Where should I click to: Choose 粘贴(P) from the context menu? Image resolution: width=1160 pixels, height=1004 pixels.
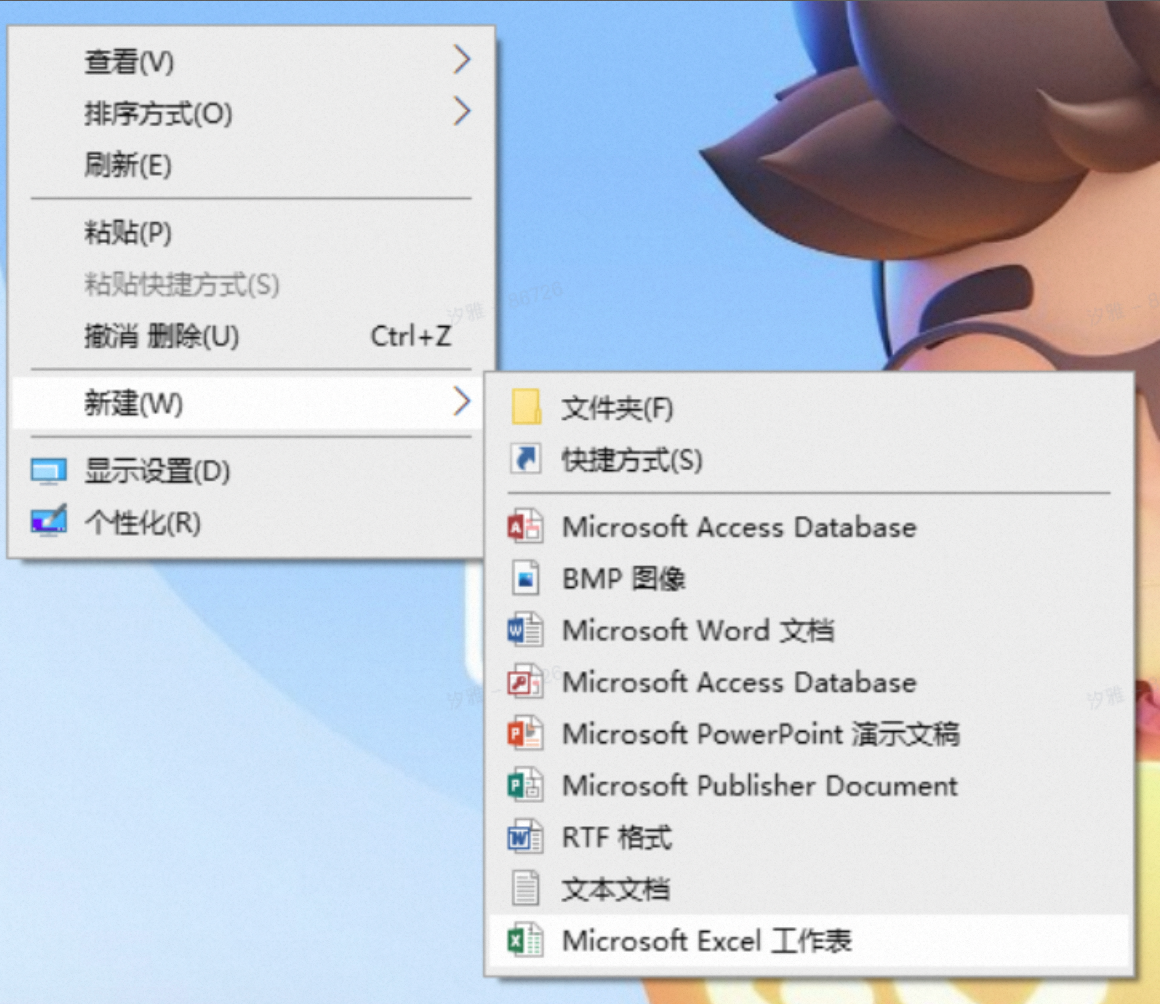[x=253, y=232]
